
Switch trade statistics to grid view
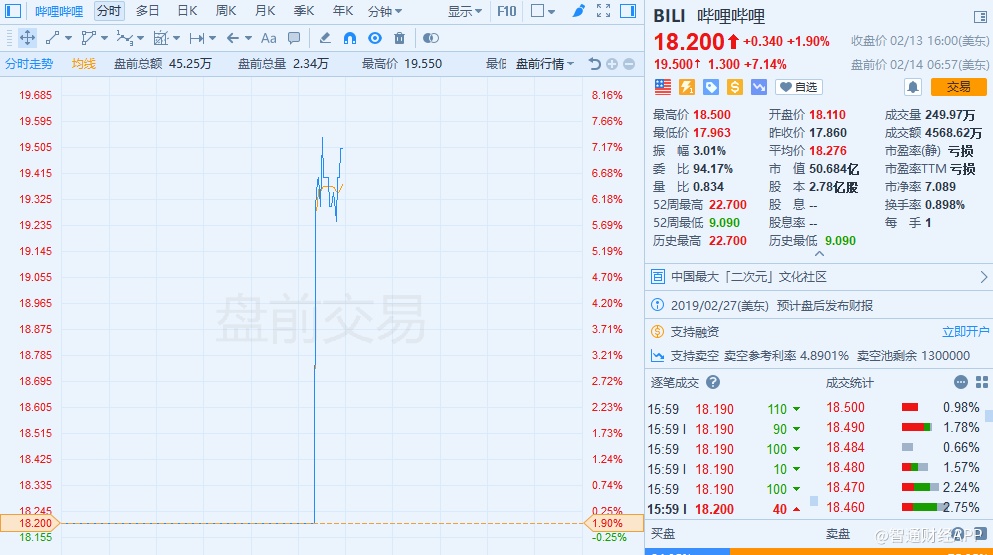coord(982,382)
